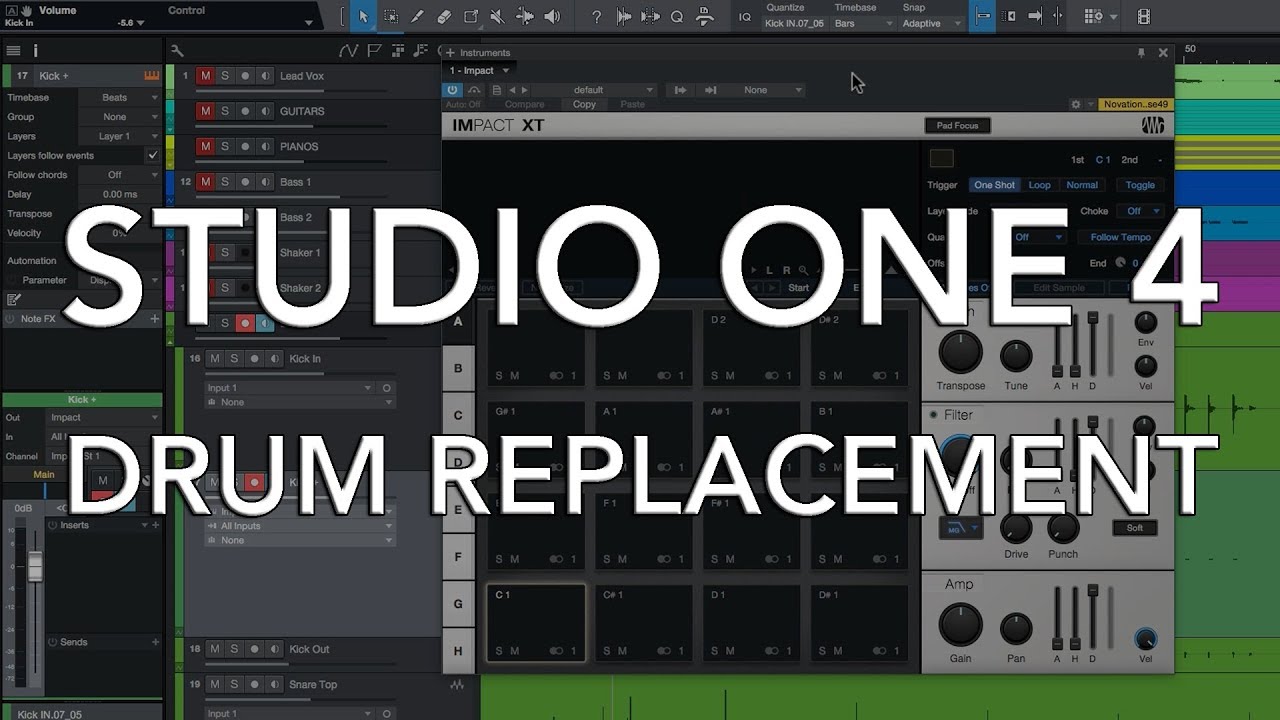Click the add instrument plus icon

click(450, 52)
